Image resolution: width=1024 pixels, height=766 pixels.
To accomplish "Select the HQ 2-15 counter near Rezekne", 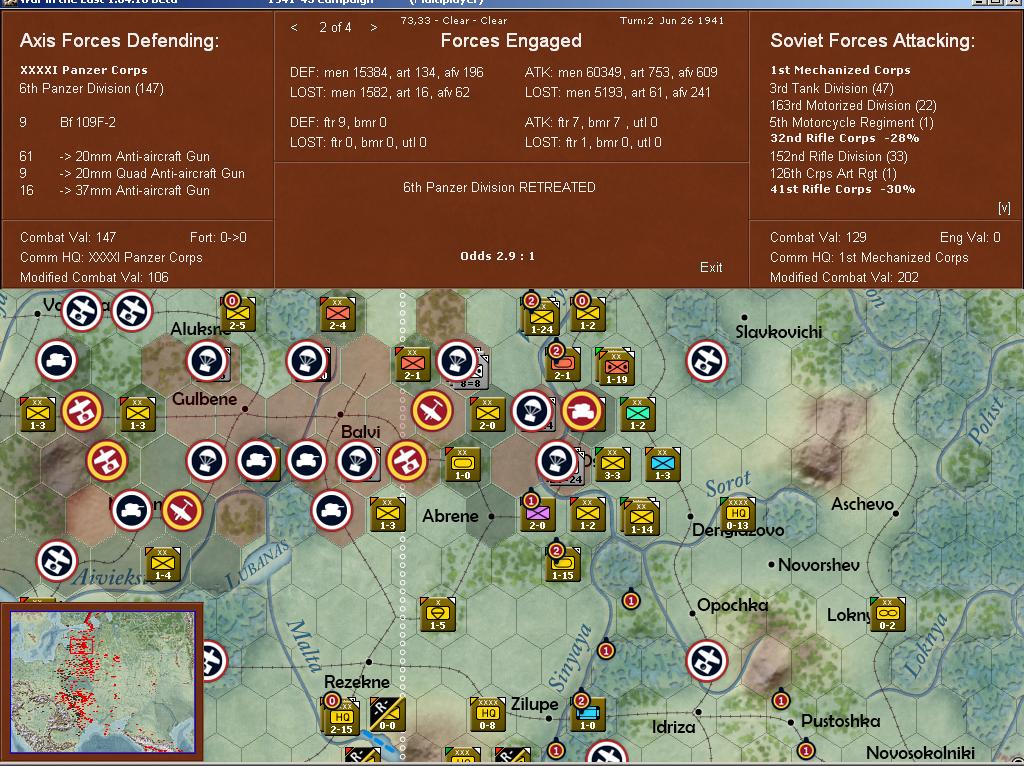I will (341, 716).
